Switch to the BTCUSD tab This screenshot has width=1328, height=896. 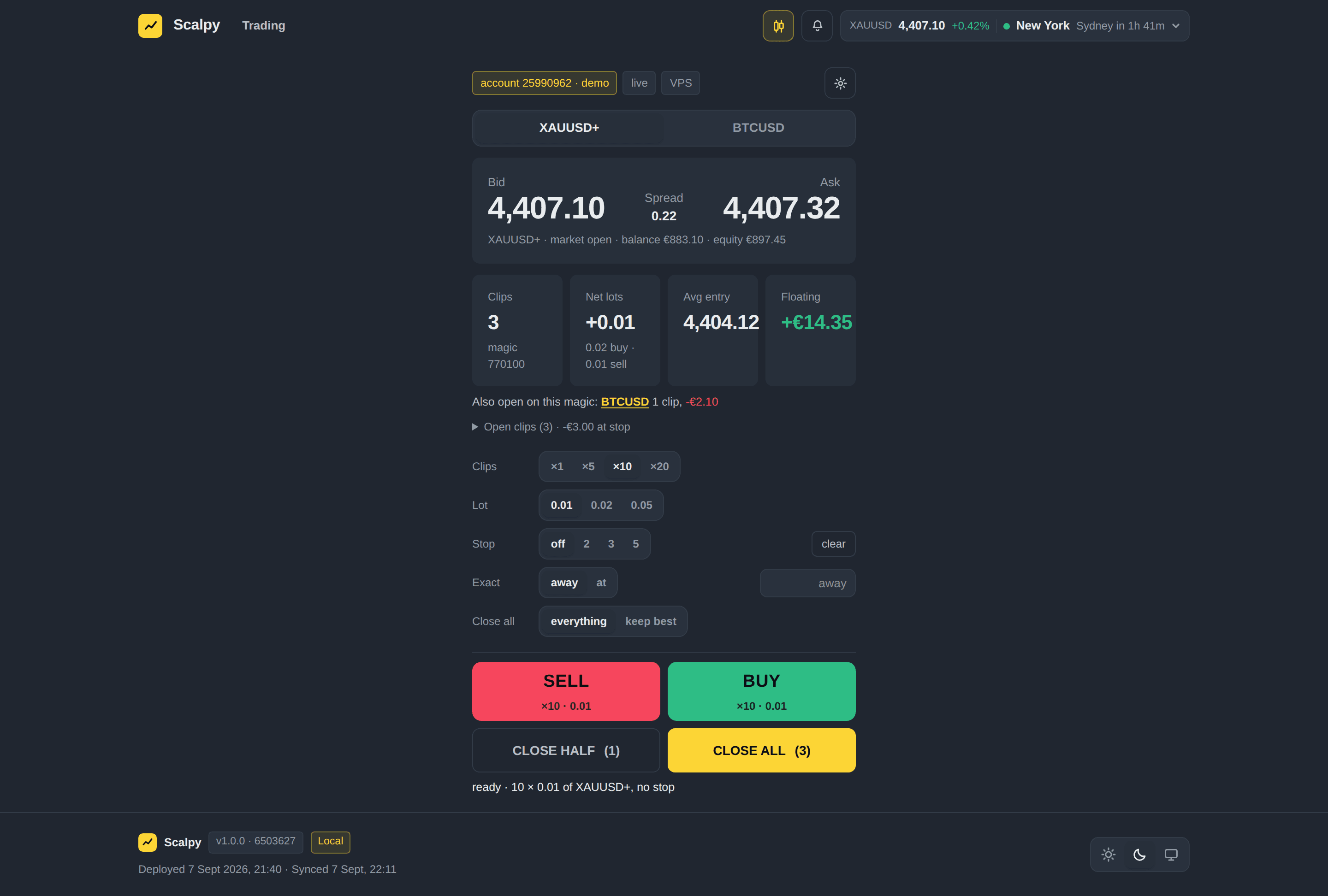(x=758, y=128)
